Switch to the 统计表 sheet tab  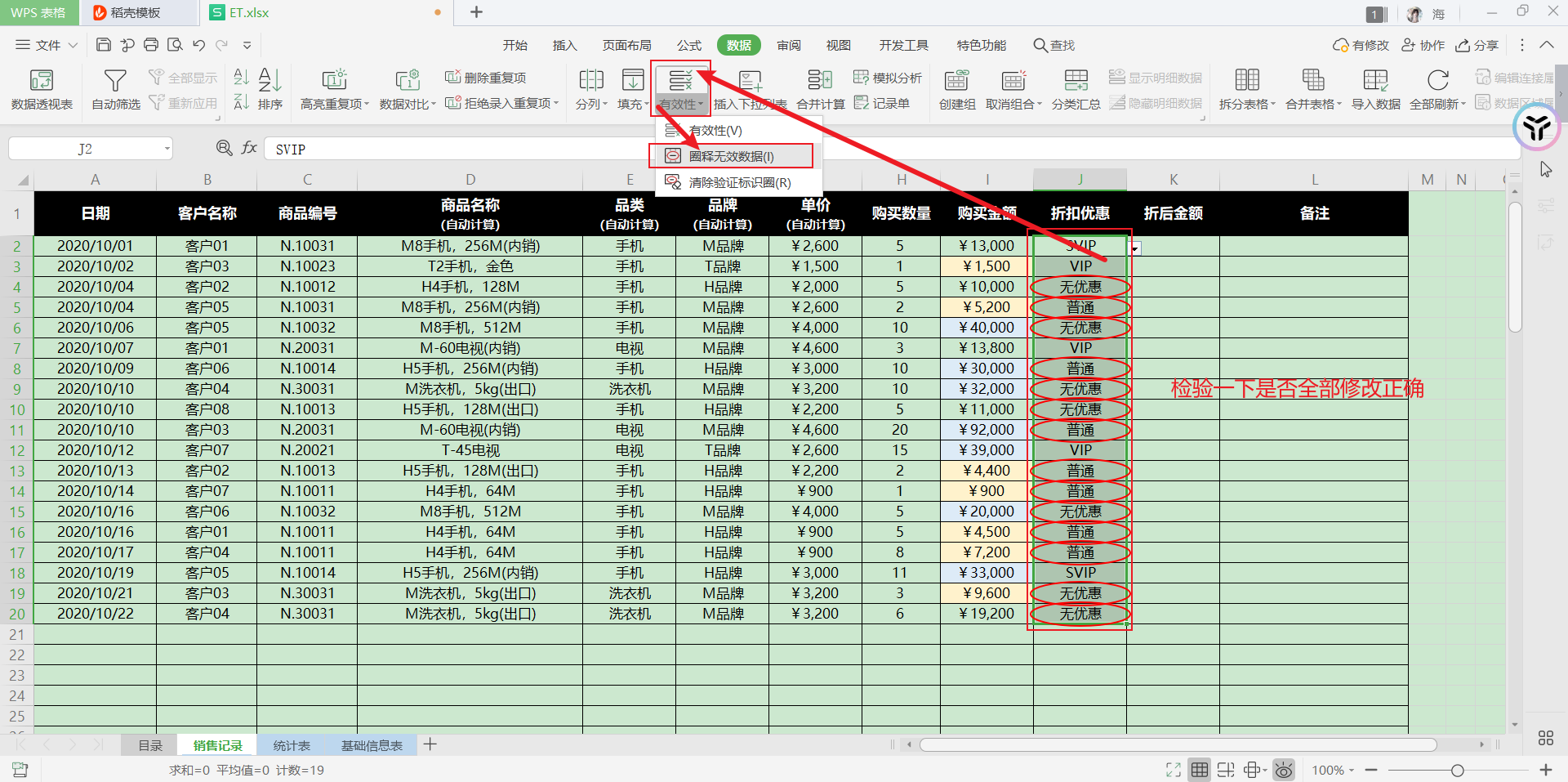[x=292, y=745]
